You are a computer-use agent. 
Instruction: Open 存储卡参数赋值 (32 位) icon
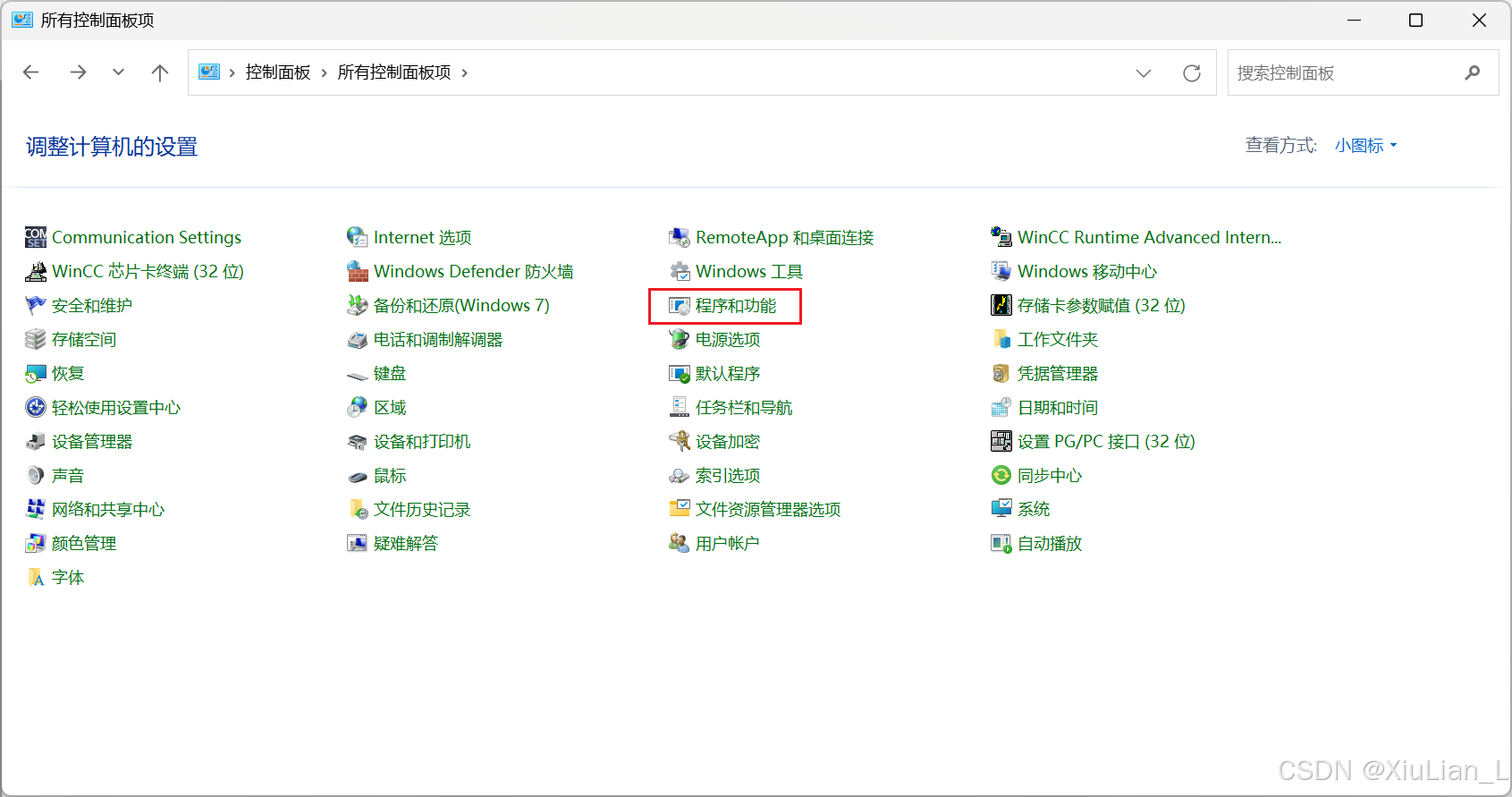click(1001, 305)
